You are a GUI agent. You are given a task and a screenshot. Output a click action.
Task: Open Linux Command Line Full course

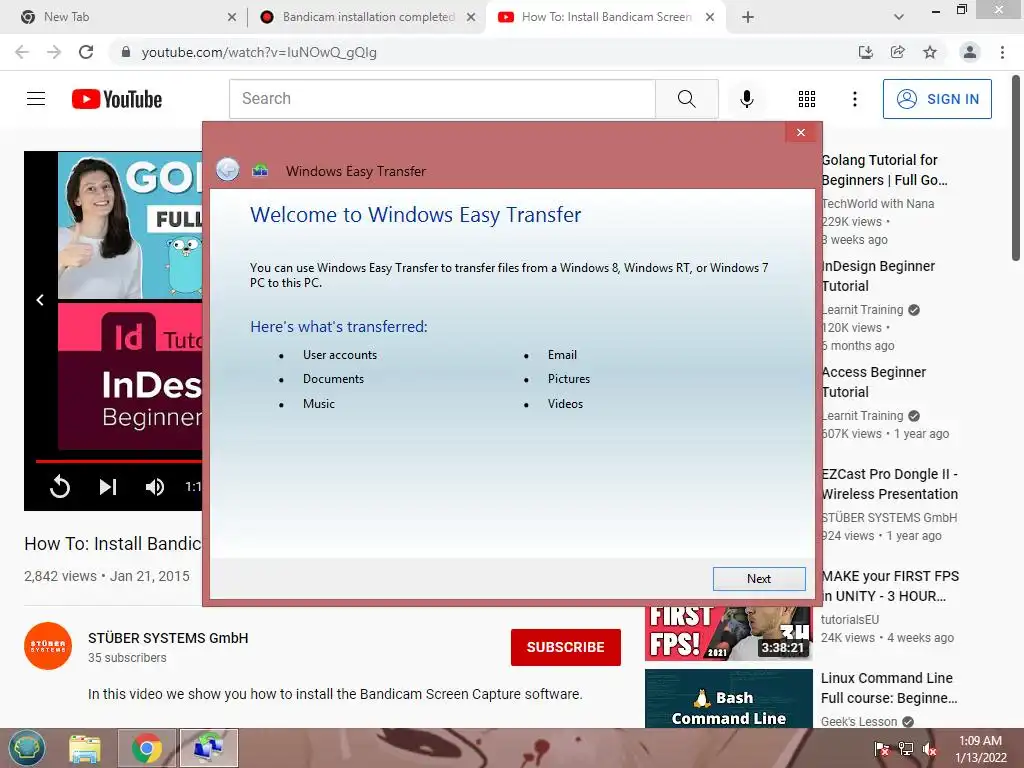pos(889,688)
